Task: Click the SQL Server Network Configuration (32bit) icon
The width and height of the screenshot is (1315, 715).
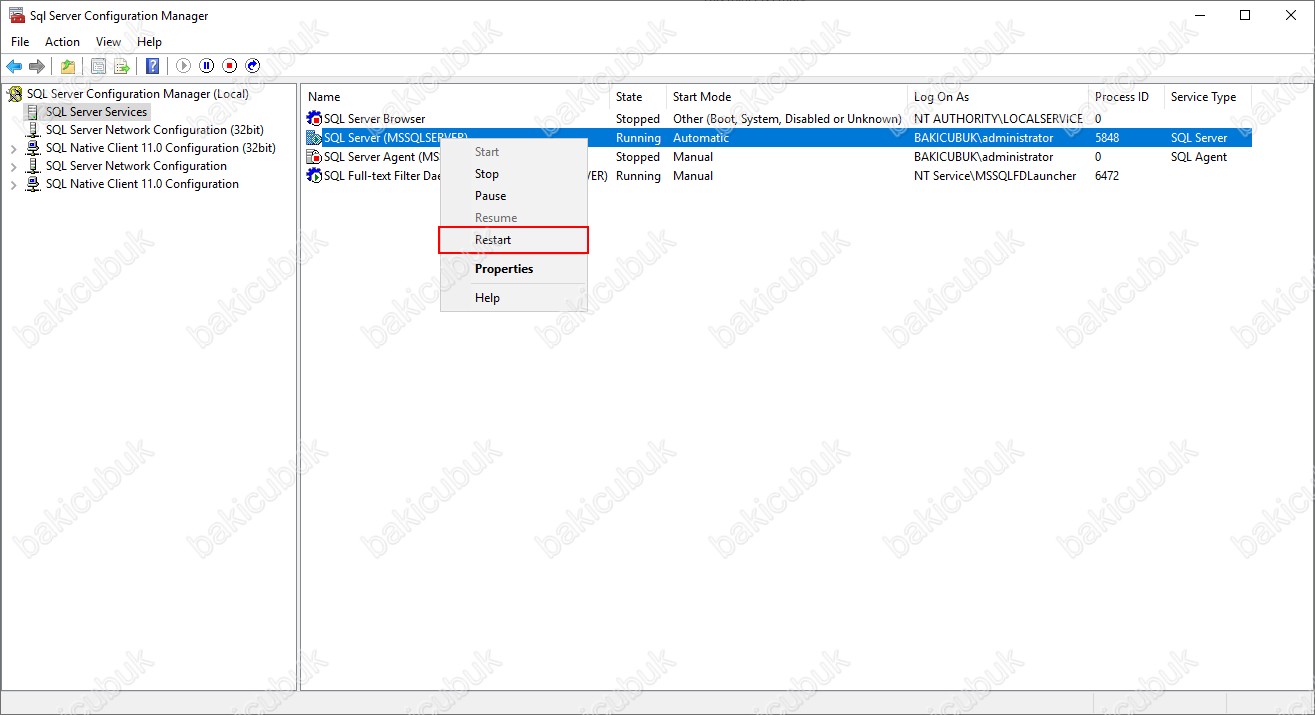Action: 34,130
